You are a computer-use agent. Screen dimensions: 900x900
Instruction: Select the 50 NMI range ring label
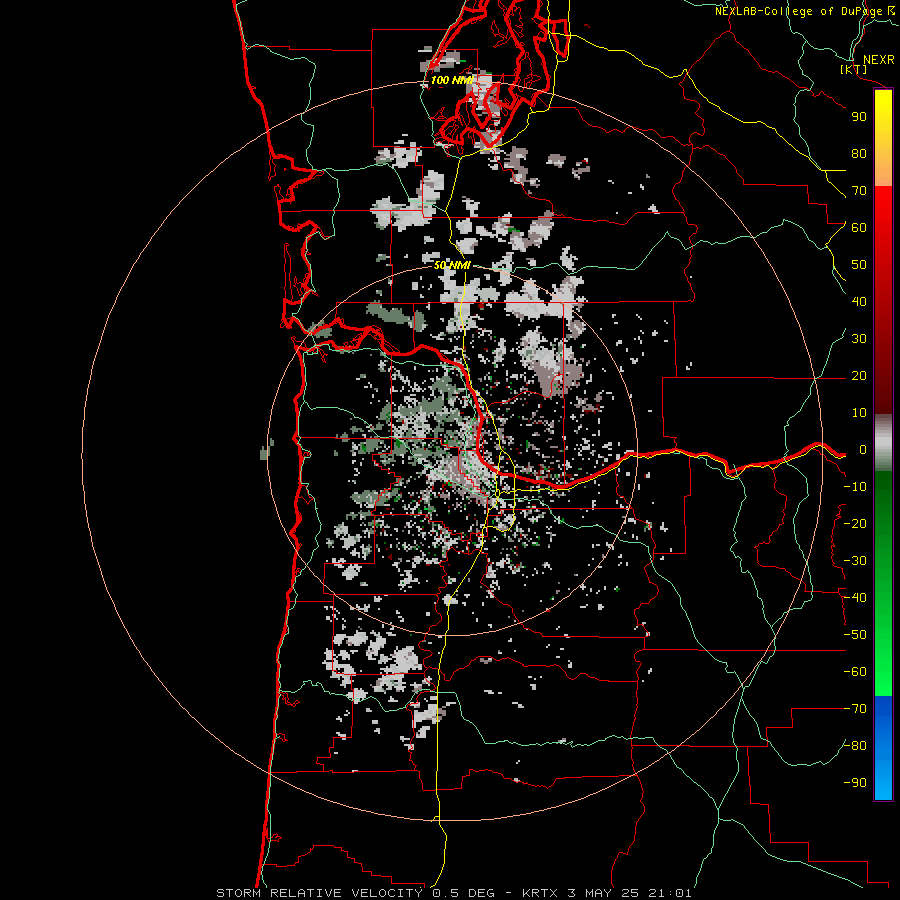[x=452, y=265]
